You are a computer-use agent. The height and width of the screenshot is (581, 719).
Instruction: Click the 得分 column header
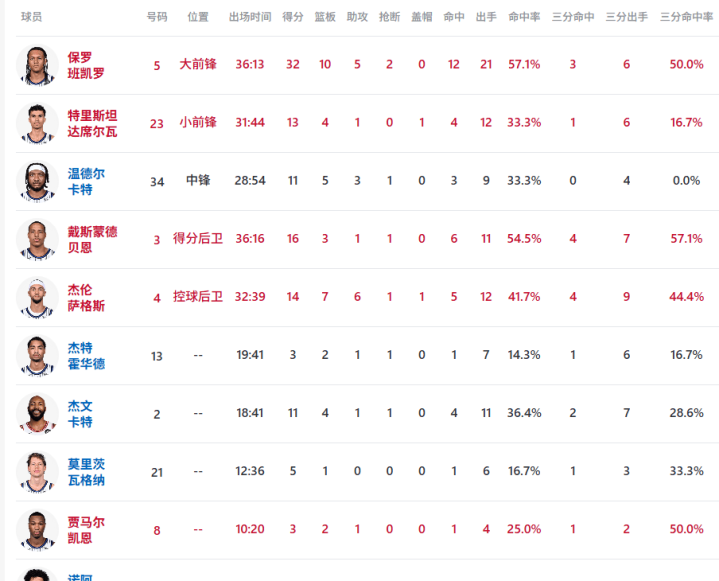tap(293, 18)
